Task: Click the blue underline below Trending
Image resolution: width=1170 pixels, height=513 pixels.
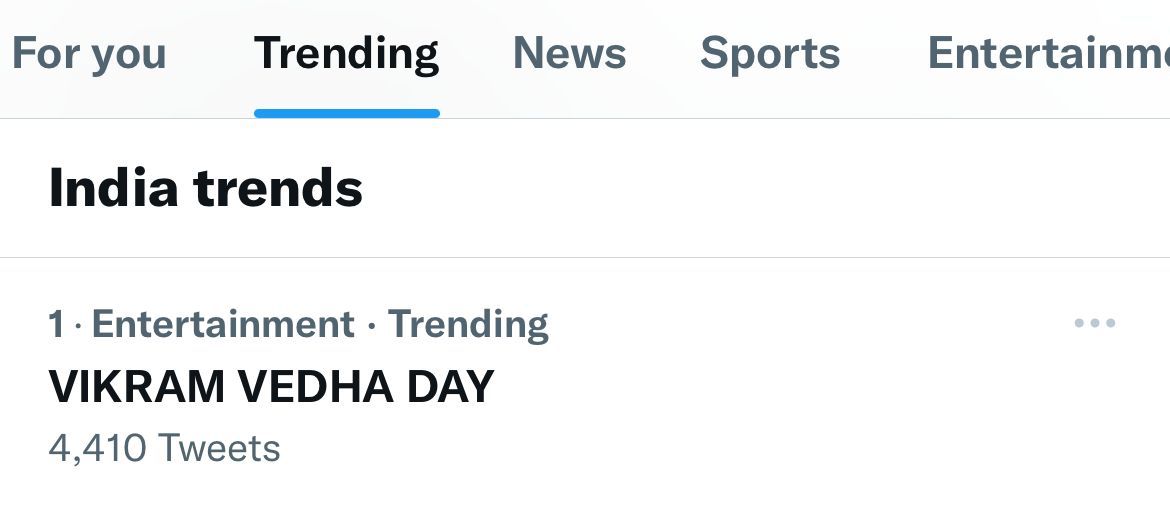Action: click(x=346, y=113)
